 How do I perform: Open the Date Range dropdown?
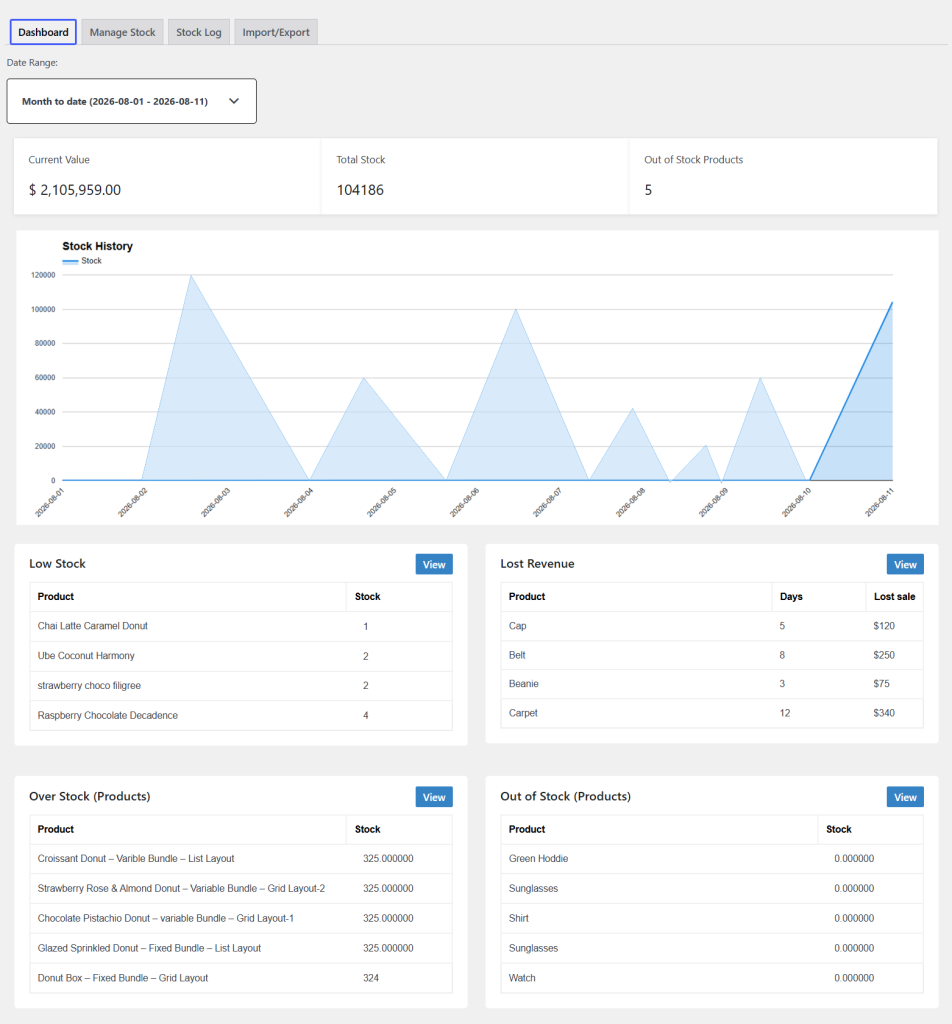point(131,101)
